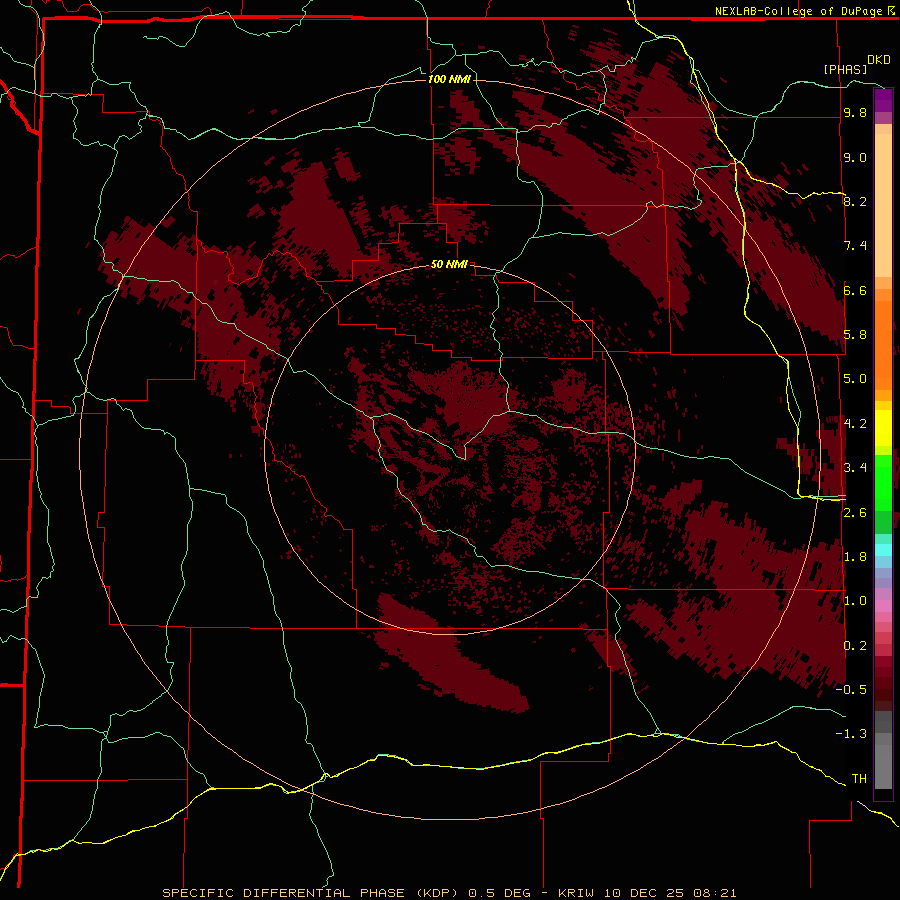Click the 50 NMI range ring label

coord(449,264)
